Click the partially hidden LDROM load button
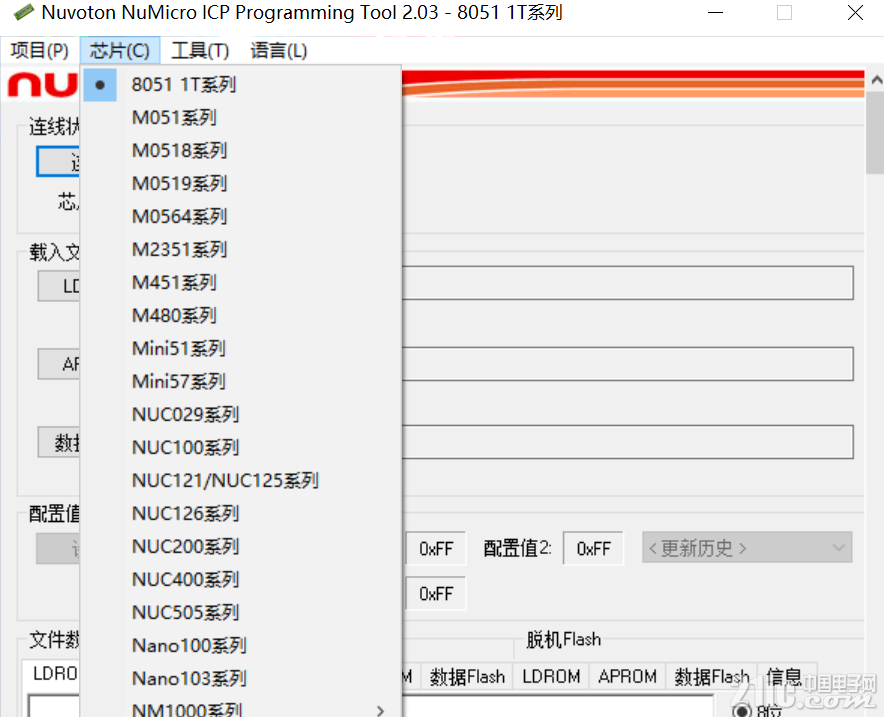The width and height of the screenshot is (884, 717). click(x=59, y=286)
